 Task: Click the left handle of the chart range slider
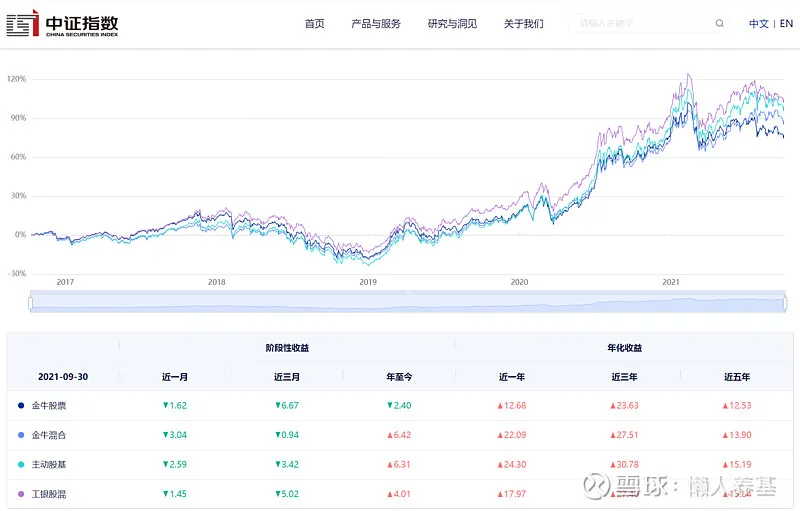click(31, 303)
